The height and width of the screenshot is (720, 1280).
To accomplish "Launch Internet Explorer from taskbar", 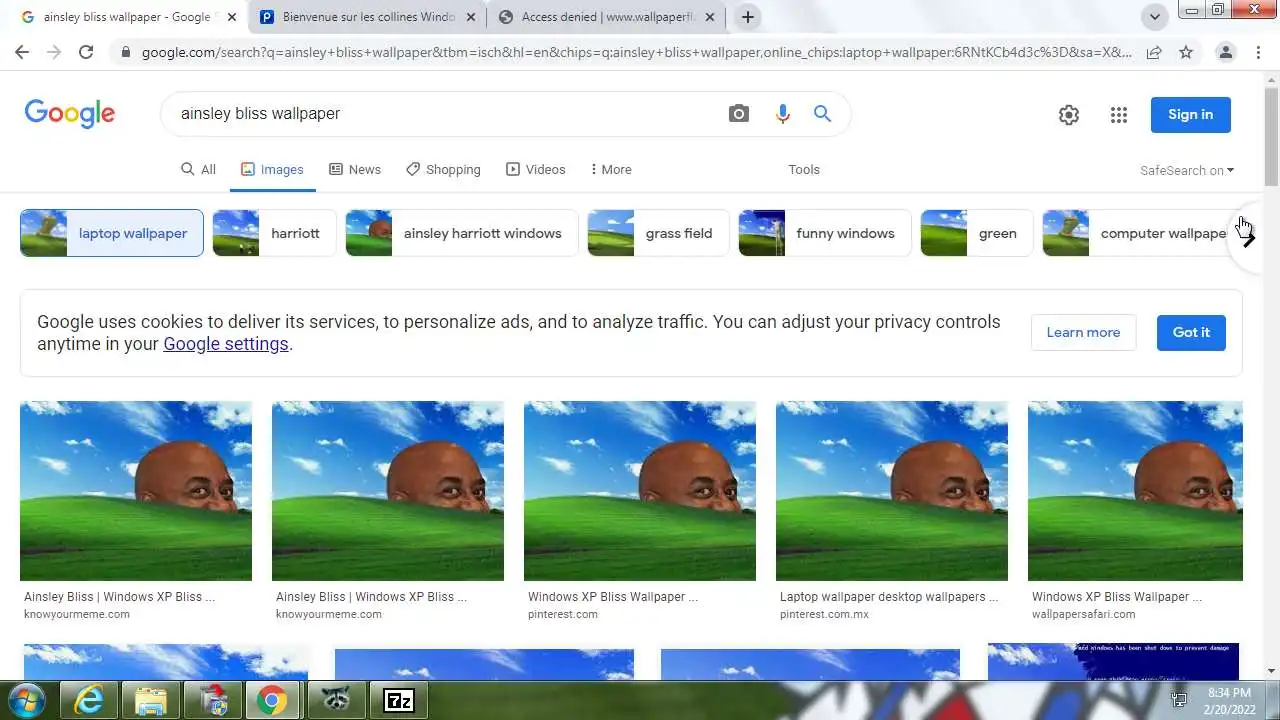I will point(88,700).
